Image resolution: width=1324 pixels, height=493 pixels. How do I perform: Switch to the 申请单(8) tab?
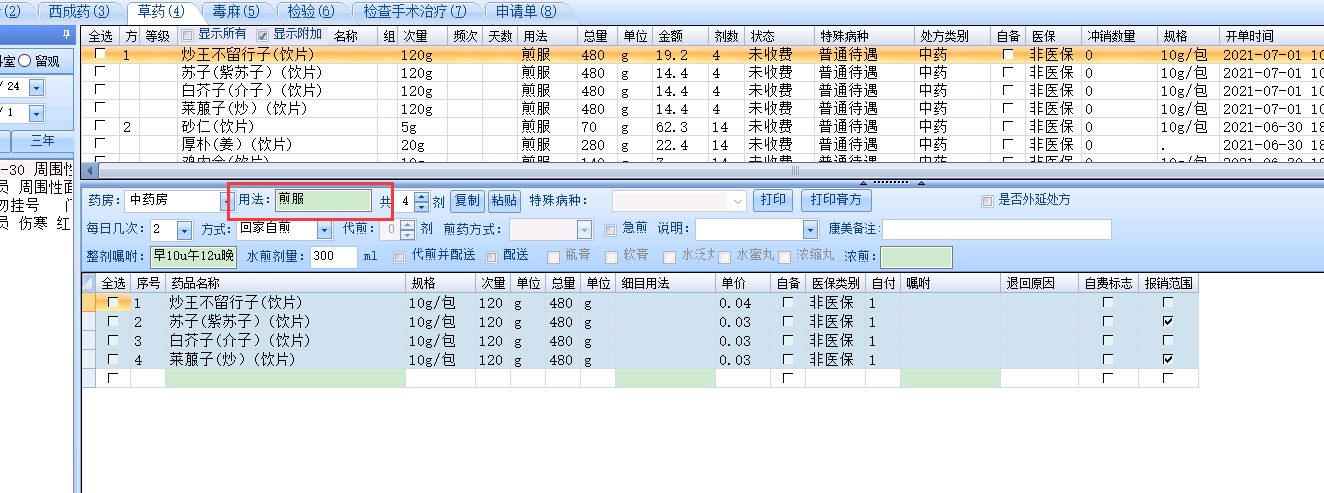click(526, 12)
